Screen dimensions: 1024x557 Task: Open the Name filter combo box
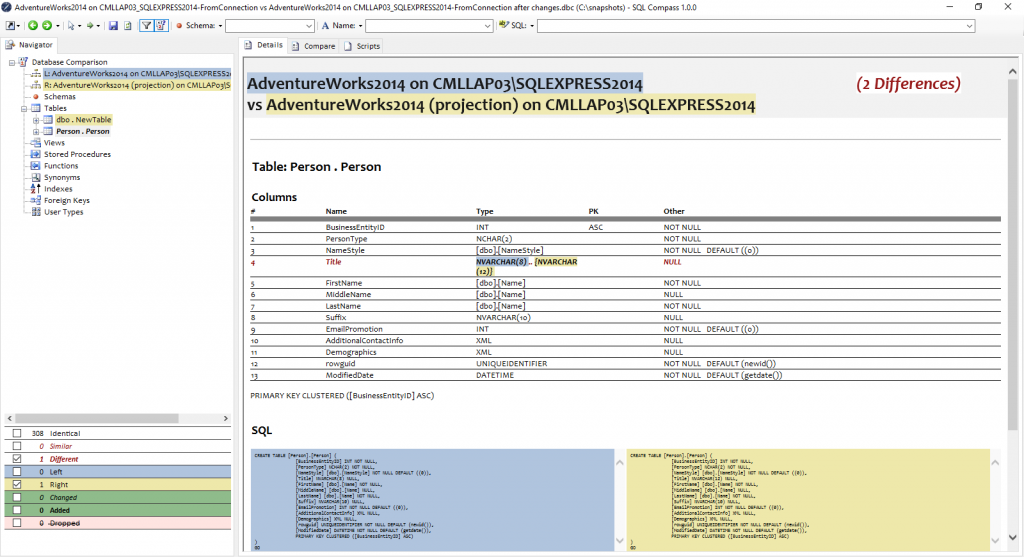[x=427, y=25]
